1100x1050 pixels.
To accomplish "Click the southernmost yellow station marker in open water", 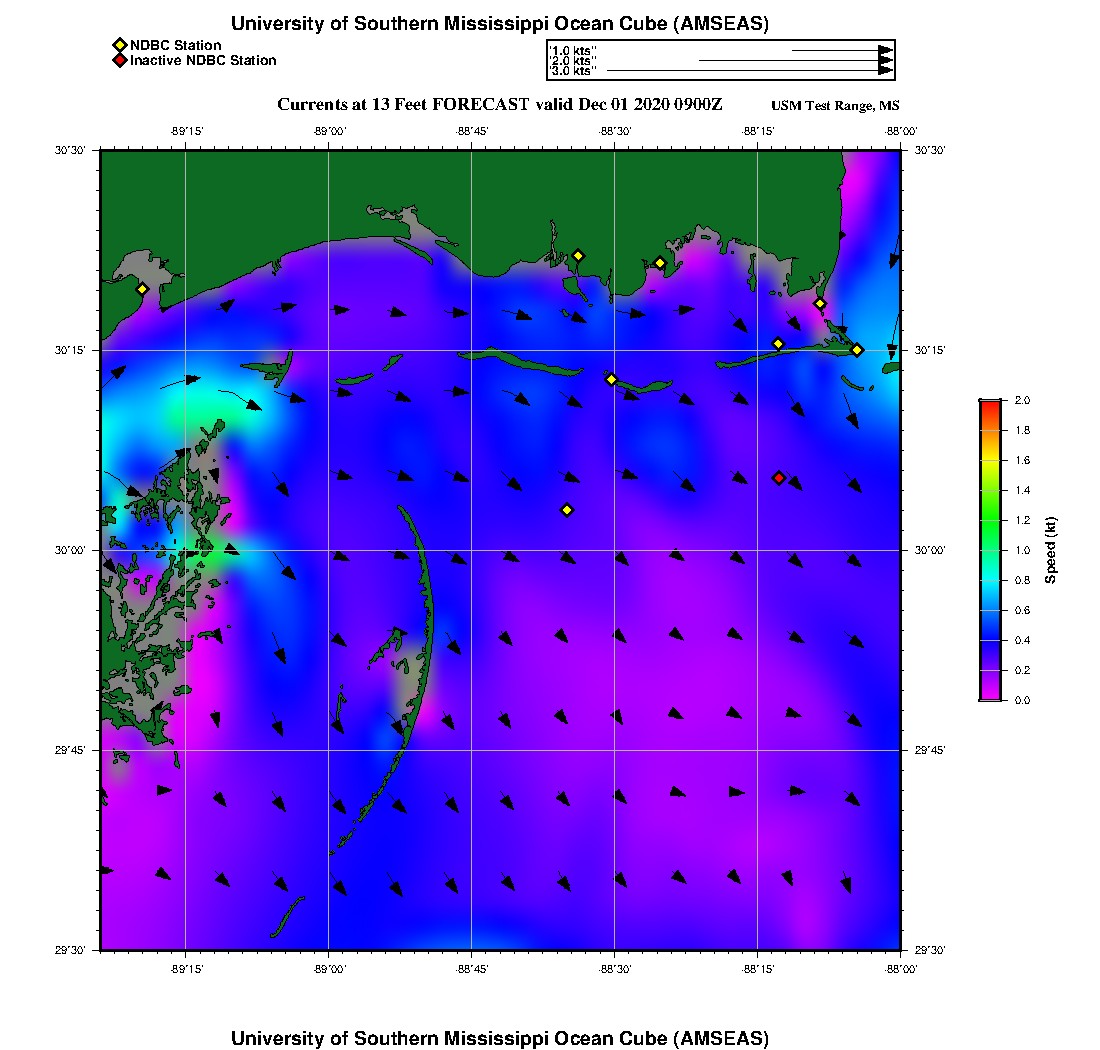I will tap(567, 510).
